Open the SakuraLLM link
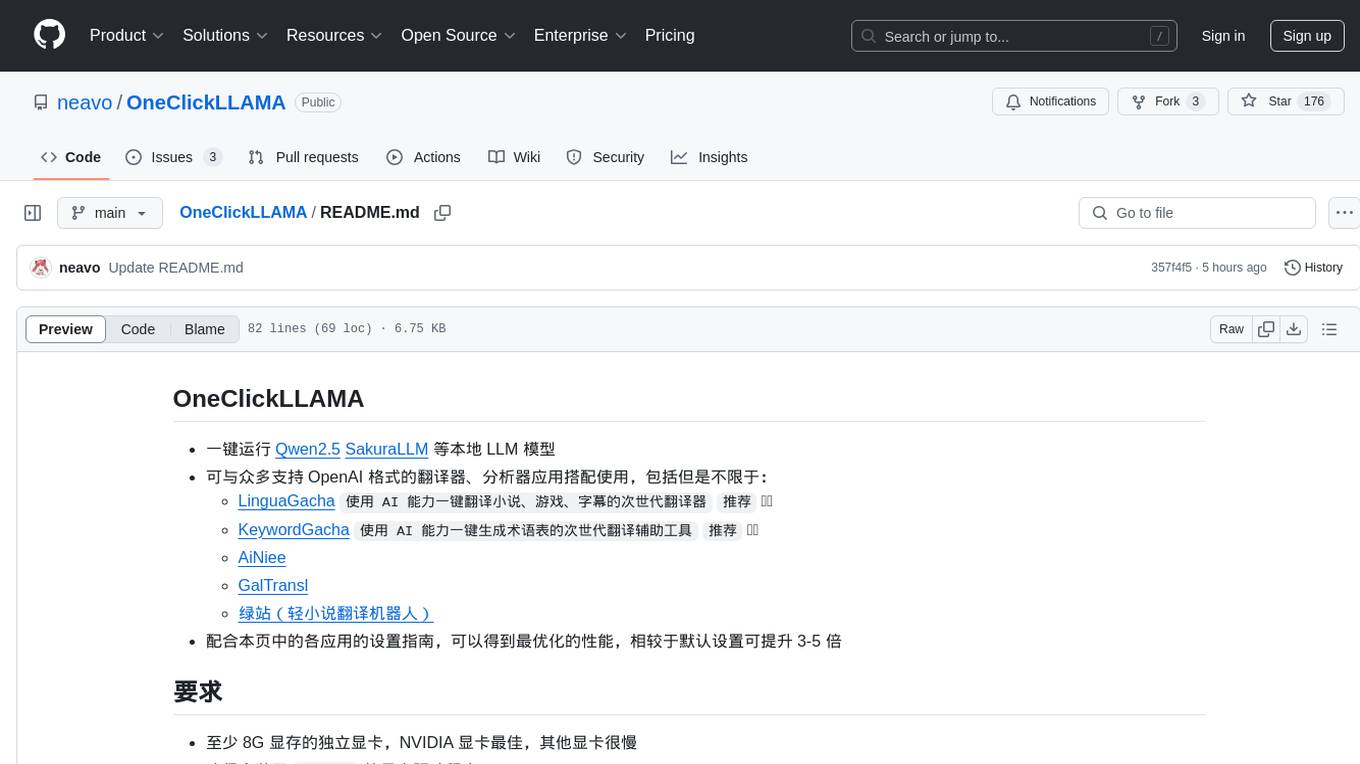This screenshot has height=764, width=1360. click(387, 450)
